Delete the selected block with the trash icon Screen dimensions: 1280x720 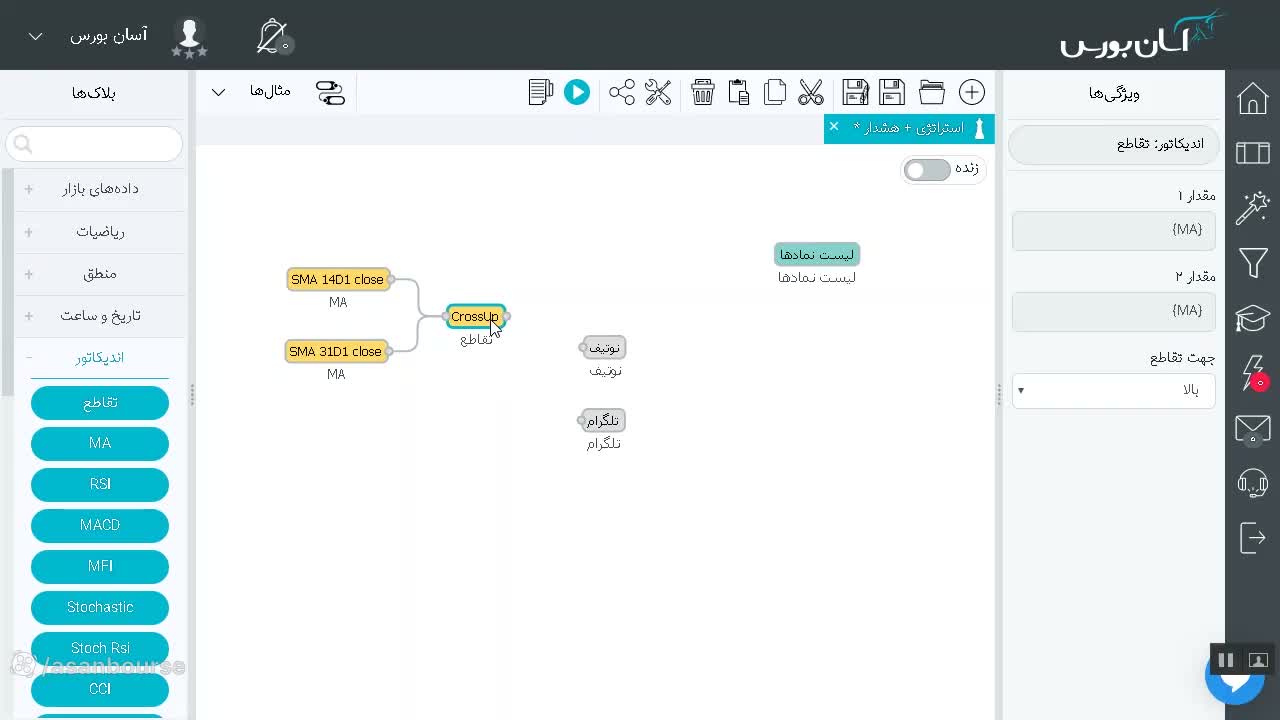703,92
